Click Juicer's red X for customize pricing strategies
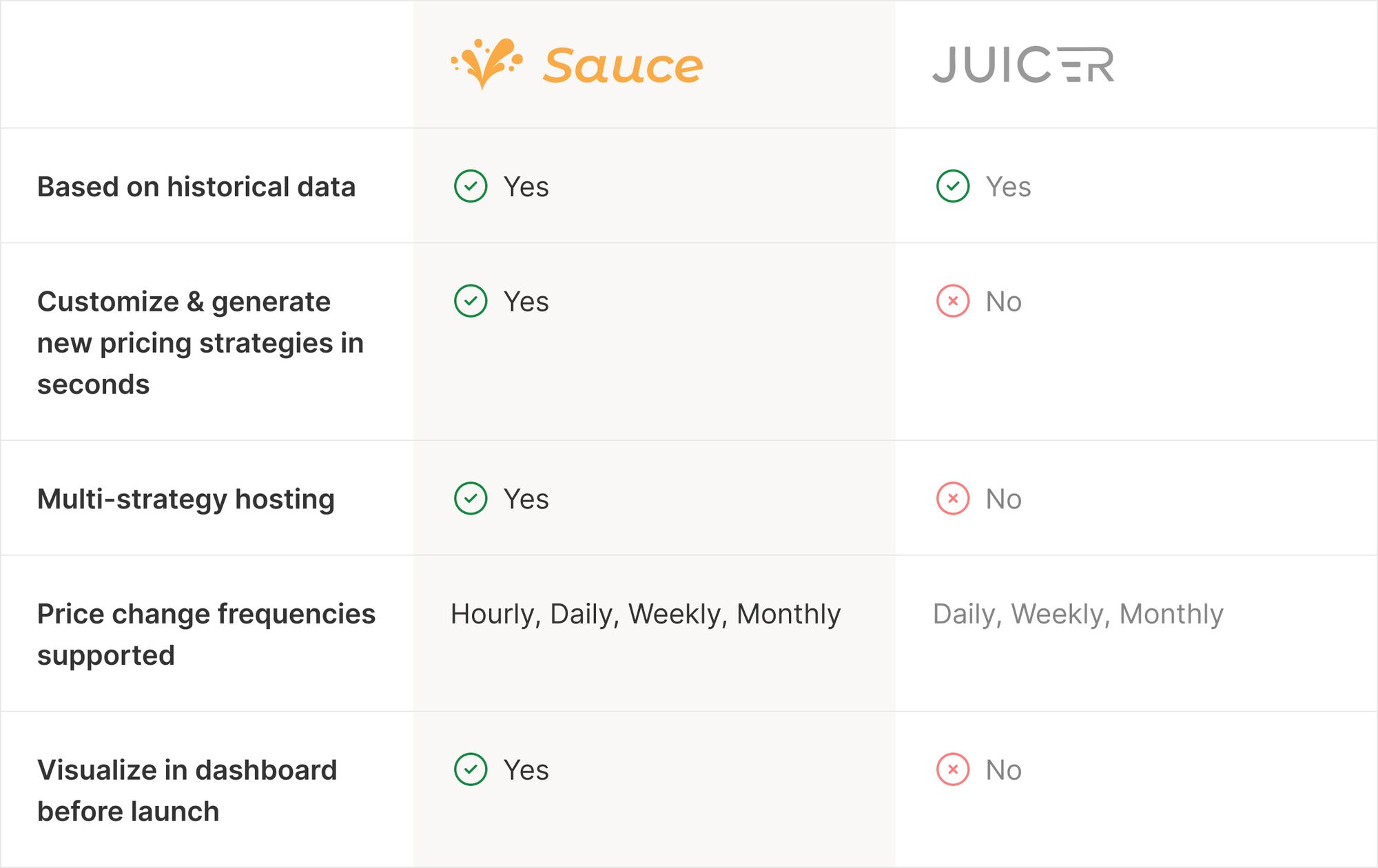1378x868 pixels. click(x=953, y=301)
